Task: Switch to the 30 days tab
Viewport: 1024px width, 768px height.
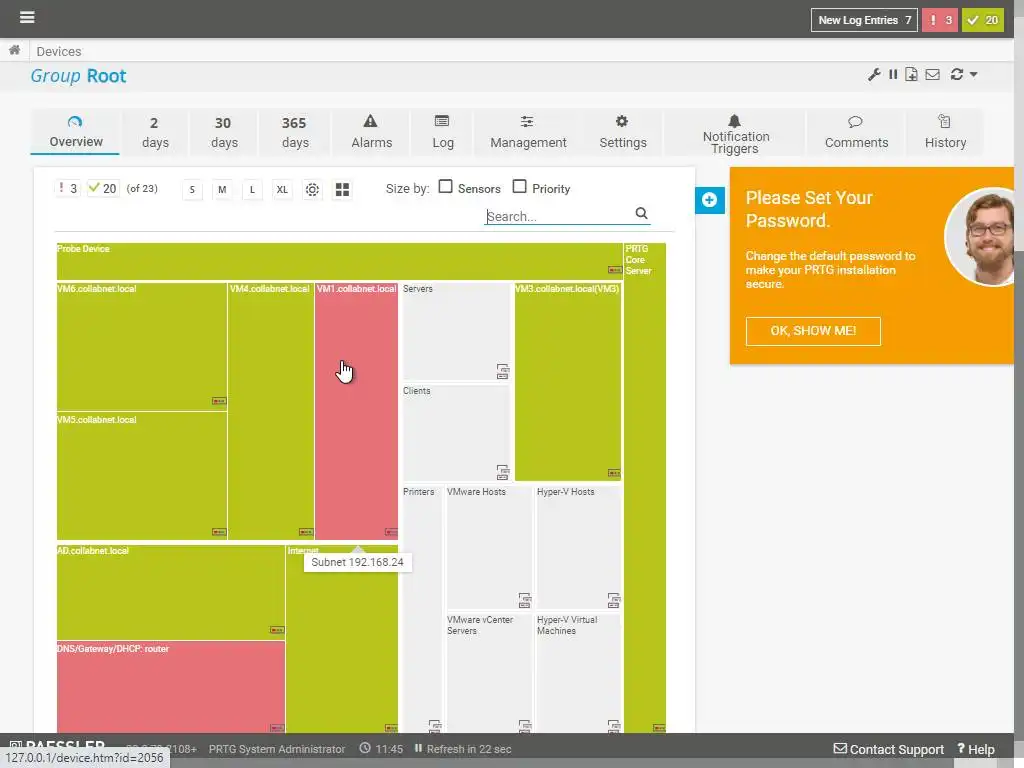Action: pyautogui.click(x=224, y=133)
